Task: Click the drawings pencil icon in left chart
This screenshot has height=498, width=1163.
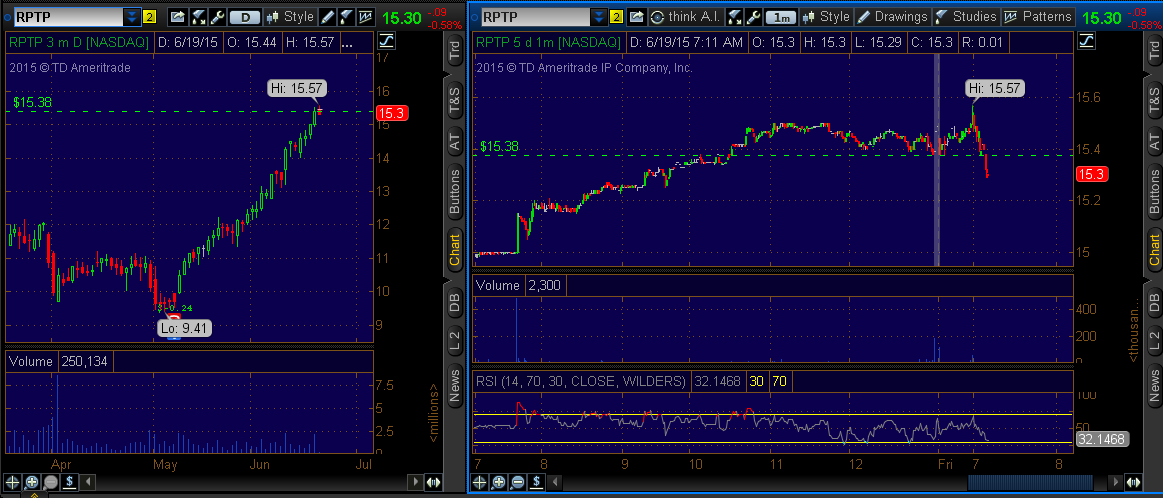Action: click(x=327, y=16)
